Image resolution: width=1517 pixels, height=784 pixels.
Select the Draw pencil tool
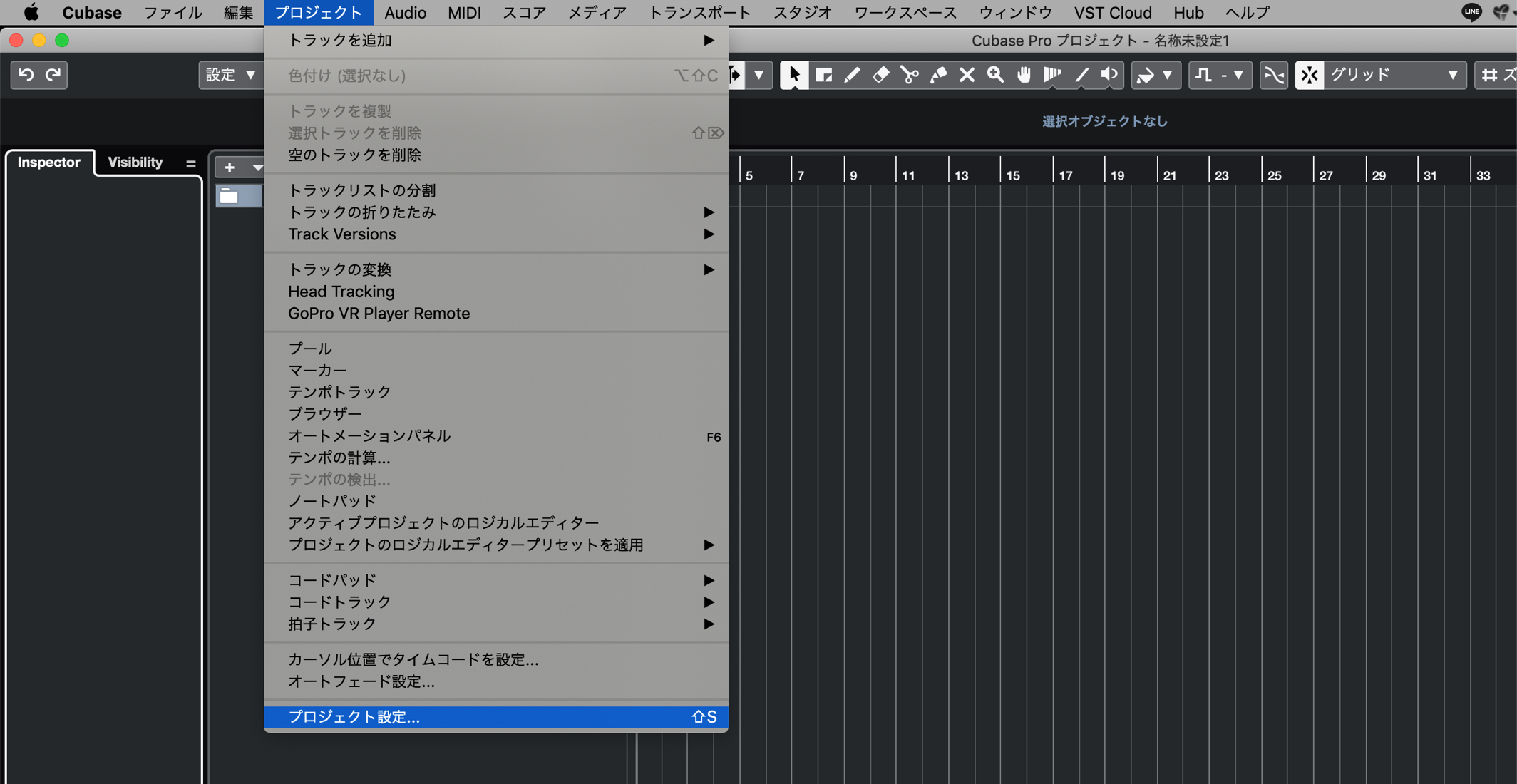(x=852, y=75)
